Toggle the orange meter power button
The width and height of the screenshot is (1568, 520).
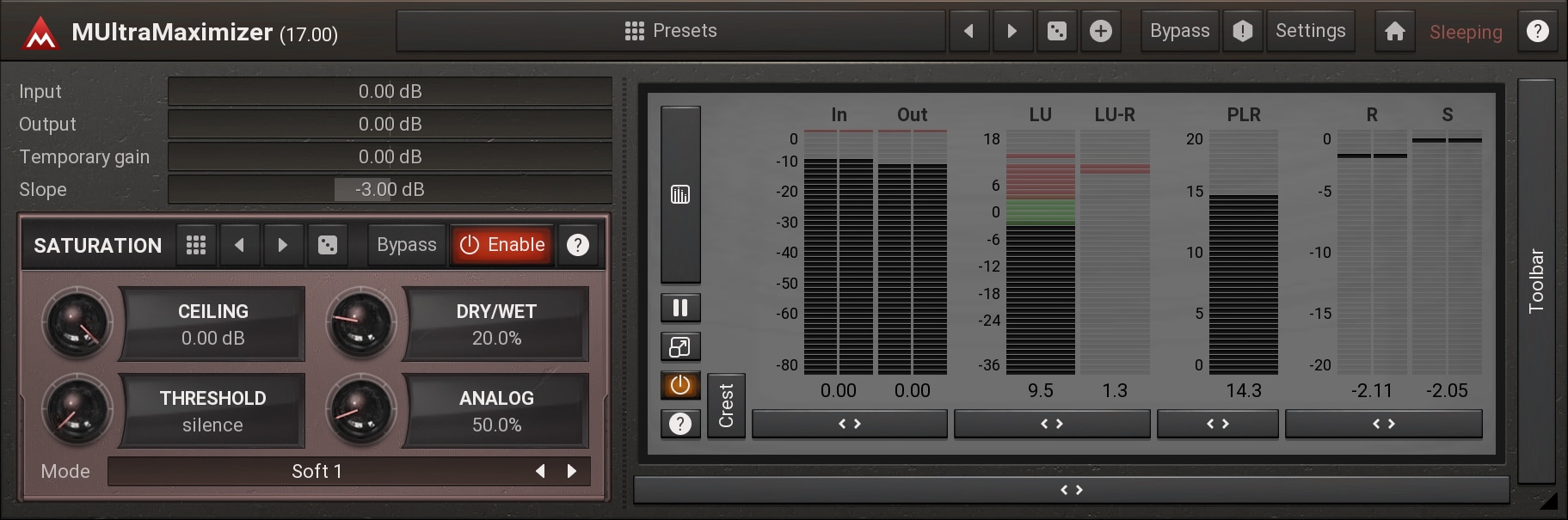[x=680, y=385]
